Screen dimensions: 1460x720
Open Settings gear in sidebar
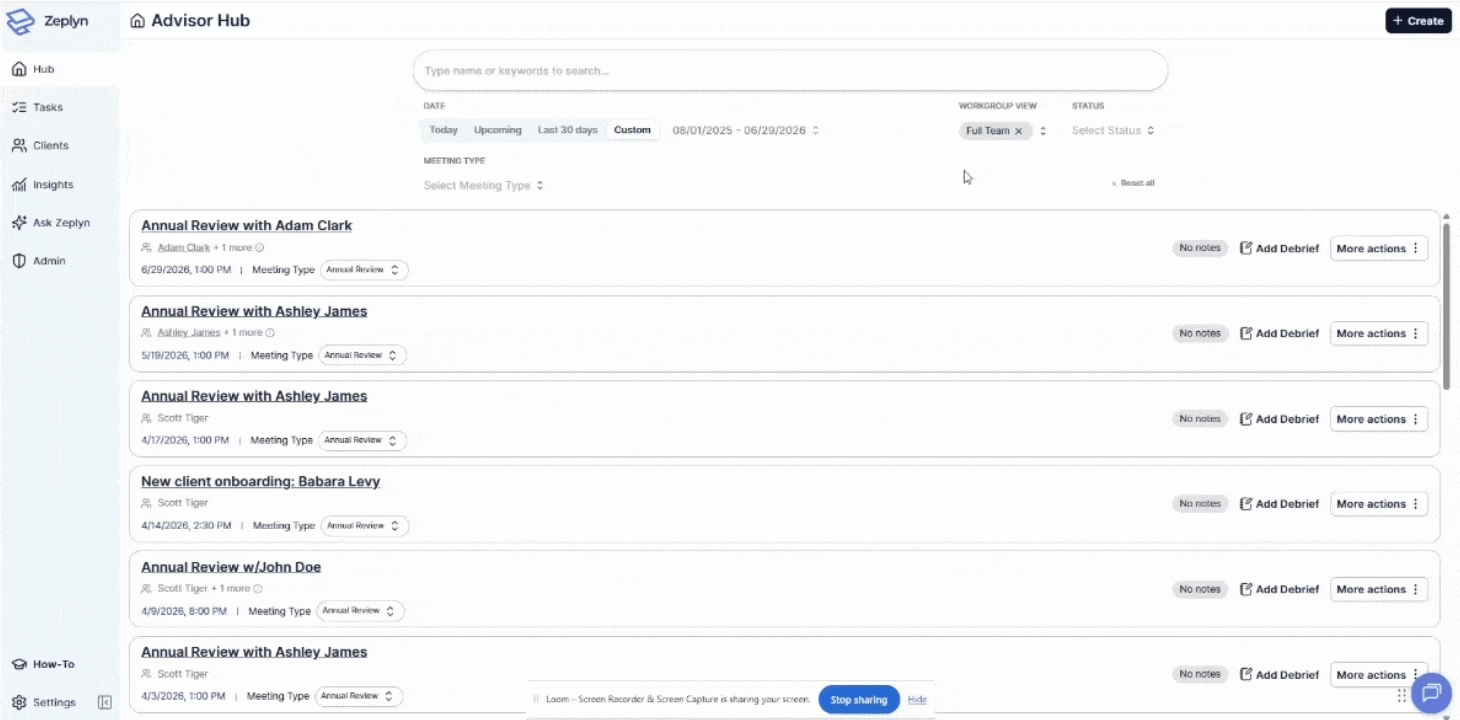[x=45, y=702]
